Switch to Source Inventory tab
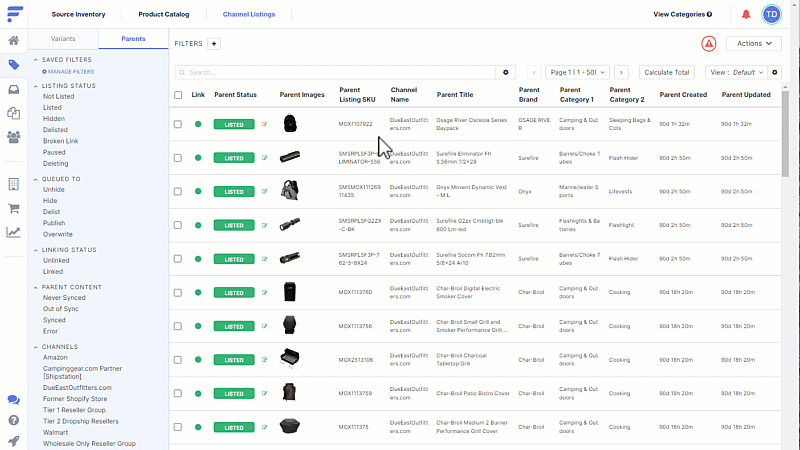The image size is (800, 450). (78, 14)
